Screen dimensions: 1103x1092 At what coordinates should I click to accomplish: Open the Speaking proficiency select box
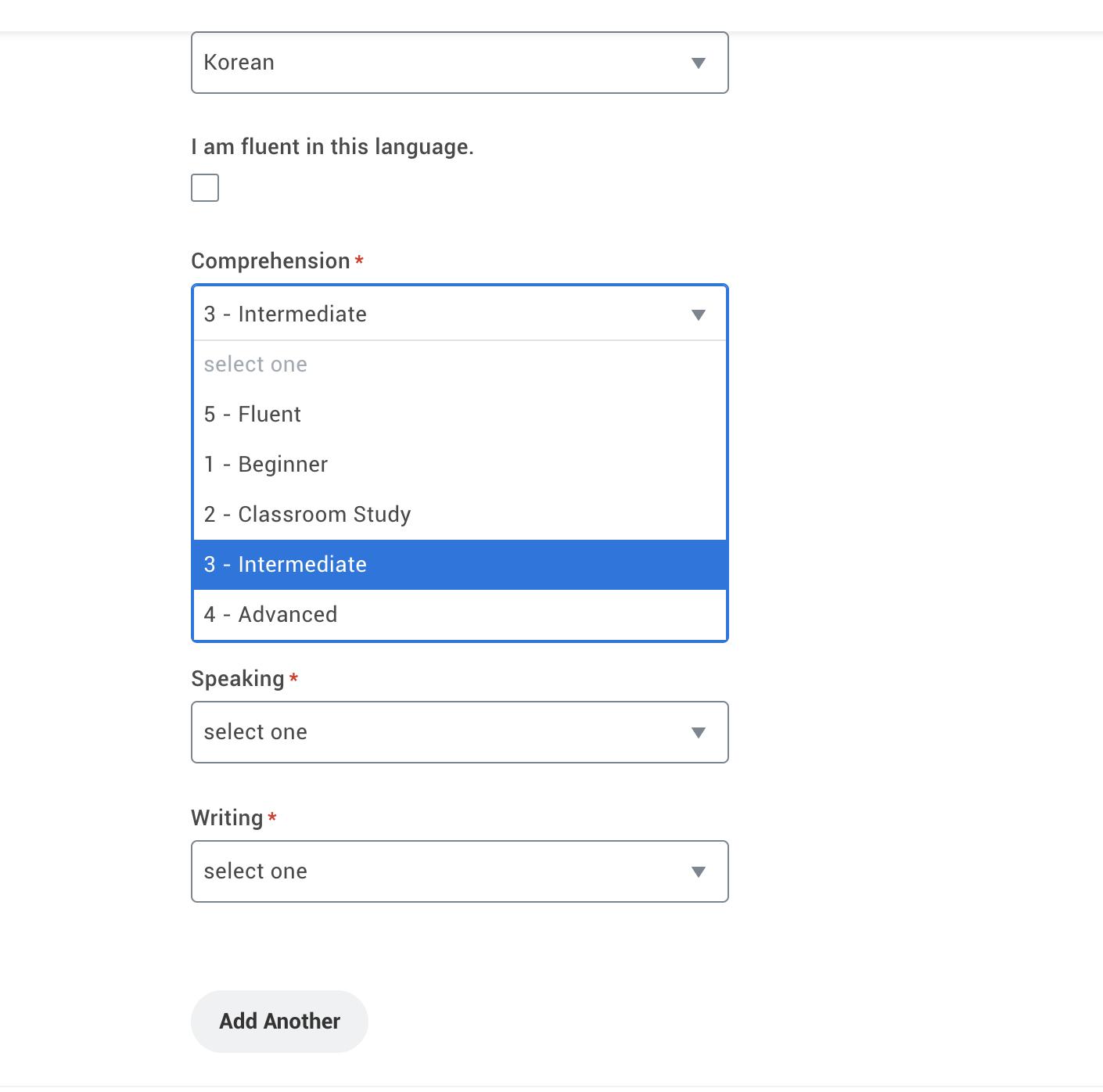(438, 732)
